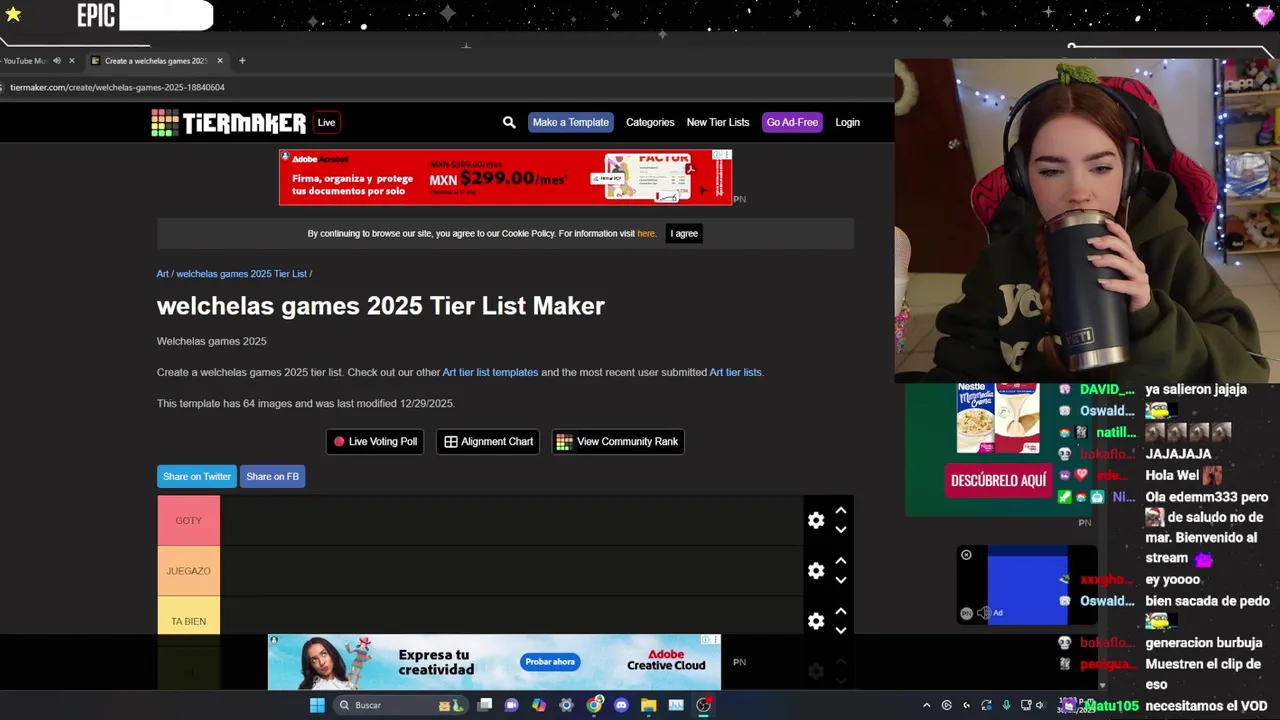This screenshot has height=720, width=1280.
Task: Click the TierMaker logo
Action: (x=228, y=123)
